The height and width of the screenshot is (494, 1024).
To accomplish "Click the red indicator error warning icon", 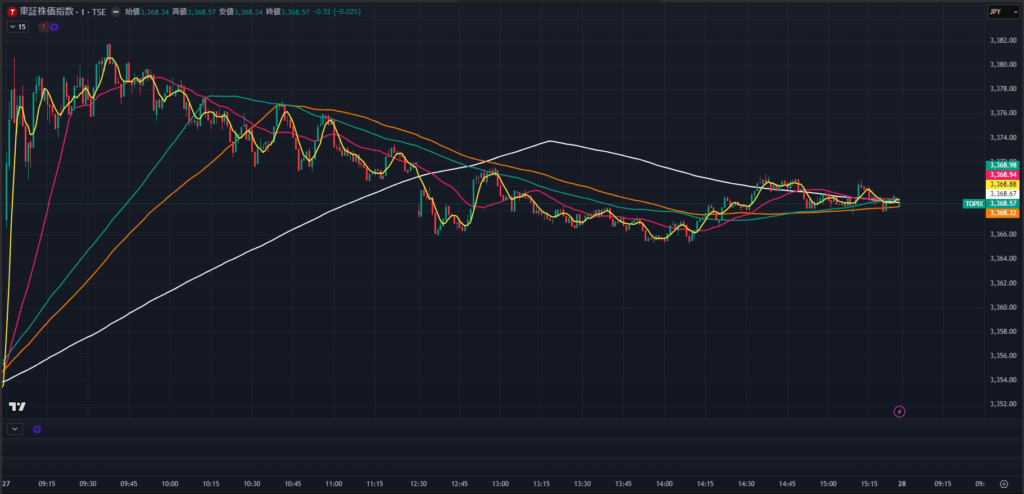I will coord(43,27).
